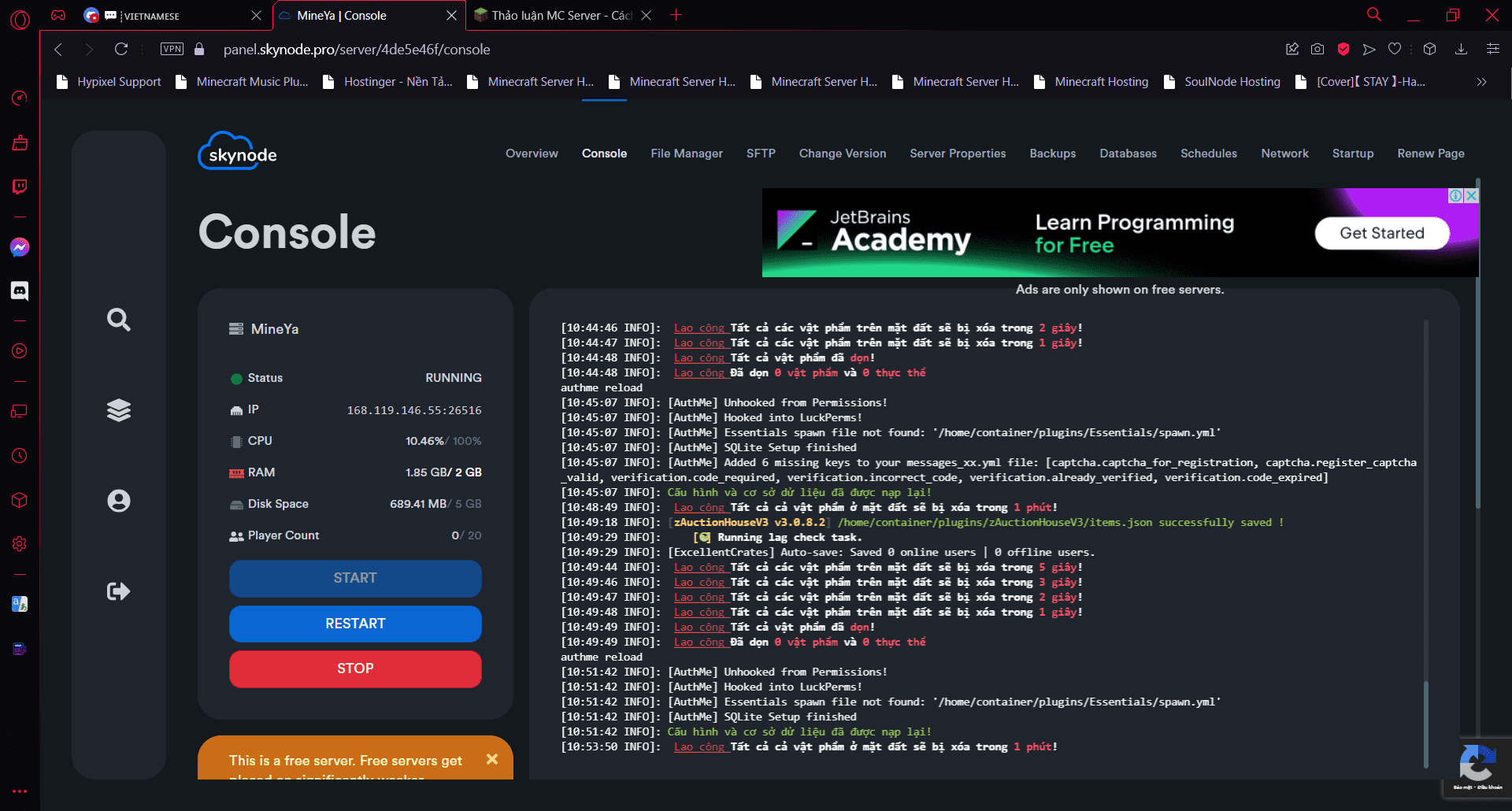Take a snapshot with the camera icon
The image size is (1512, 811).
coord(1317,50)
